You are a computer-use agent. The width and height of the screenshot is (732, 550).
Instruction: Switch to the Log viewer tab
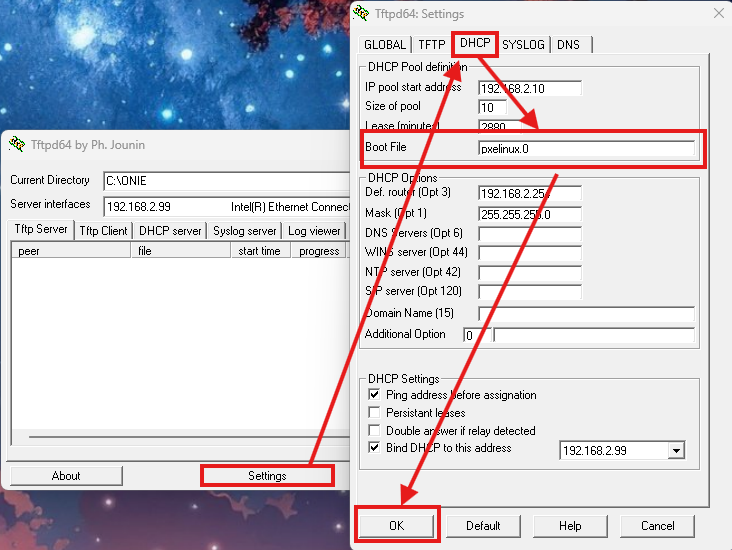[314, 231]
